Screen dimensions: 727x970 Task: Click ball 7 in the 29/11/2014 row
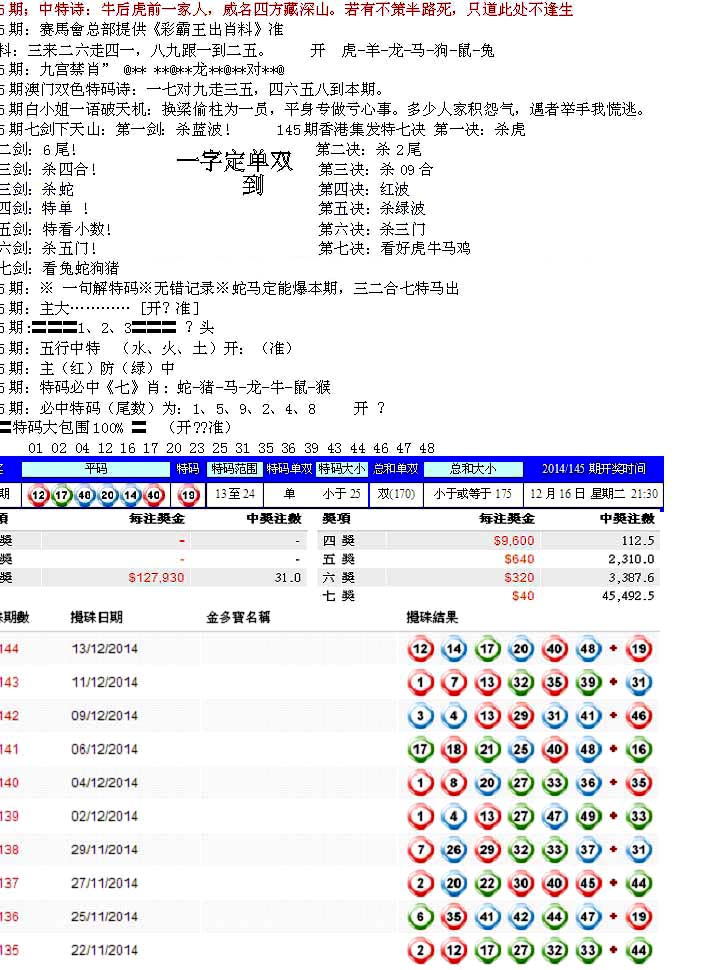(x=421, y=849)
